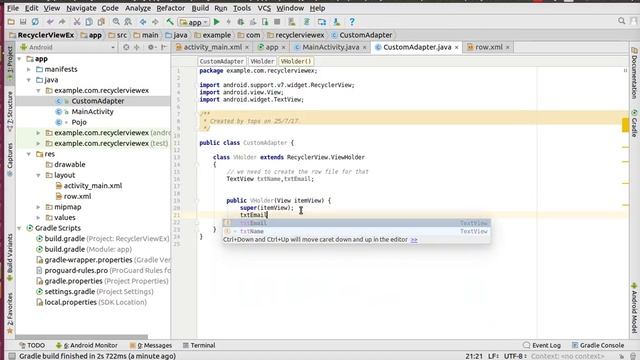Open the app run configuration dropdown
Screen dimensions: 640x360
[x=194, y=22]
